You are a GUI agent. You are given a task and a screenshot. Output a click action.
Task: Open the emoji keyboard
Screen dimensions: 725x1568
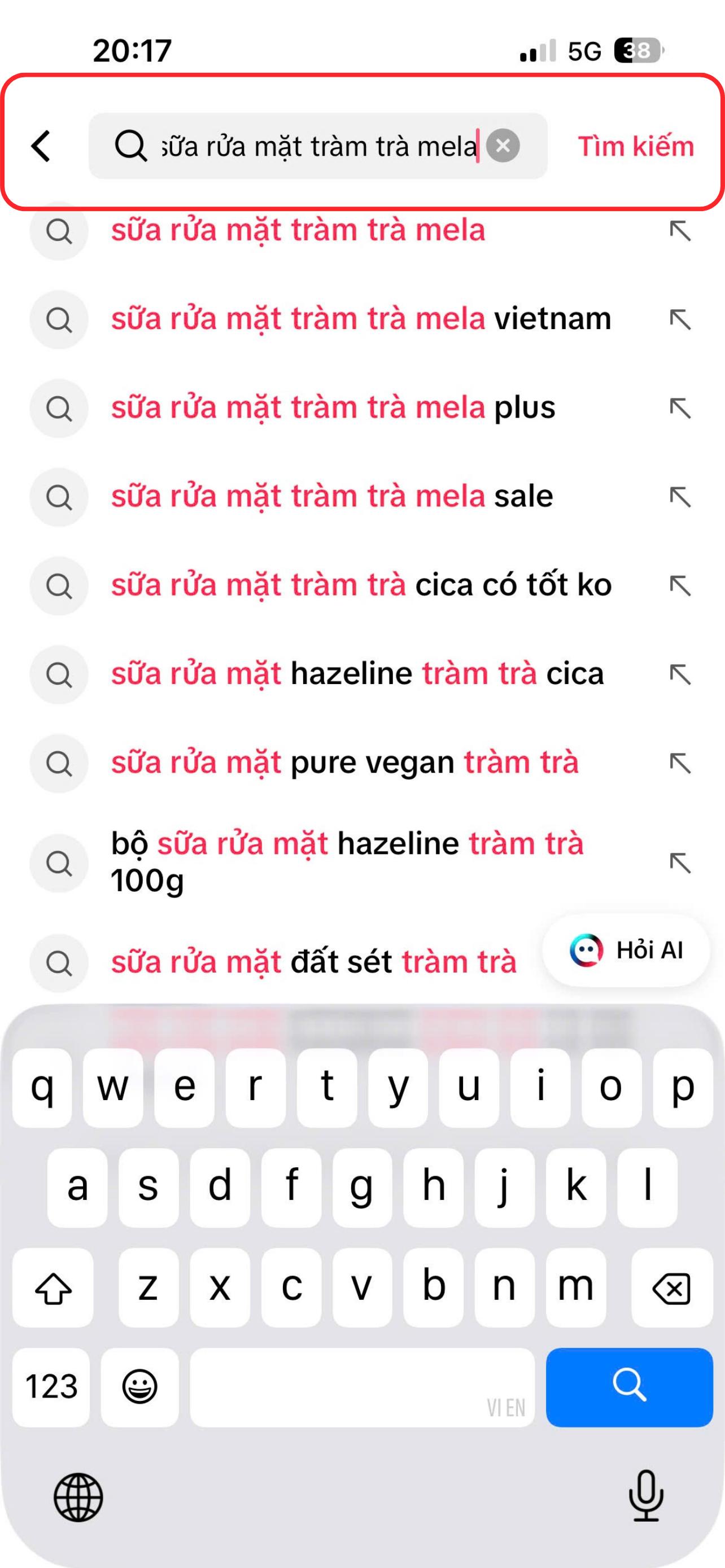coord(139,1387)
